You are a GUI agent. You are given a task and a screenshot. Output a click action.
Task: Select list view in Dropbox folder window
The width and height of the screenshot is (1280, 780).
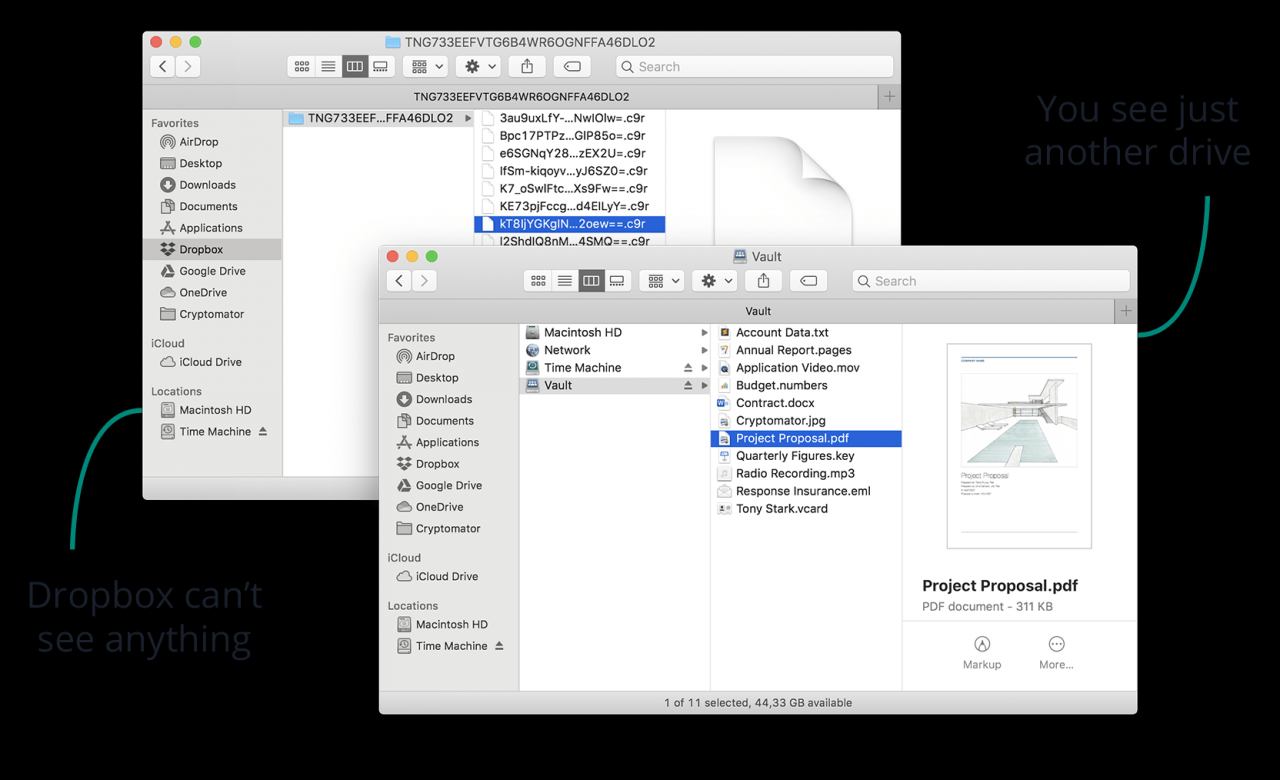click(328, 67)
